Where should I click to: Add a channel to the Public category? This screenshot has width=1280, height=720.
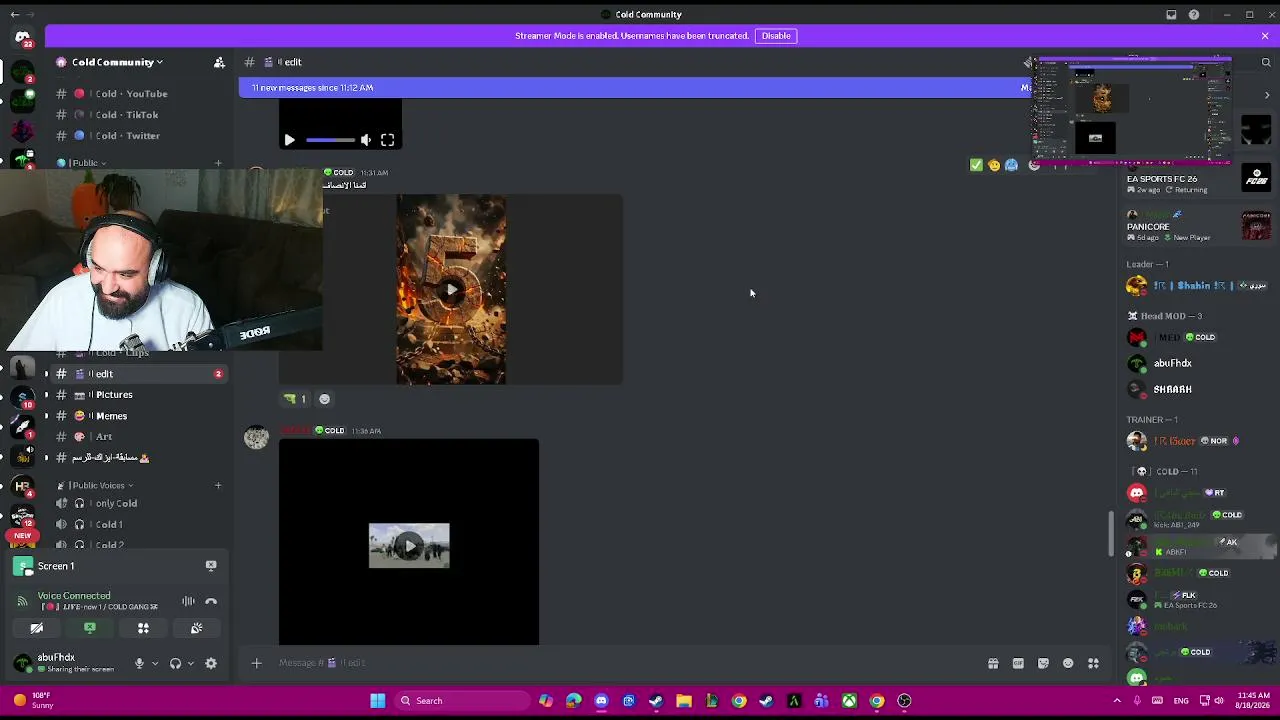[x=218, y=163]
